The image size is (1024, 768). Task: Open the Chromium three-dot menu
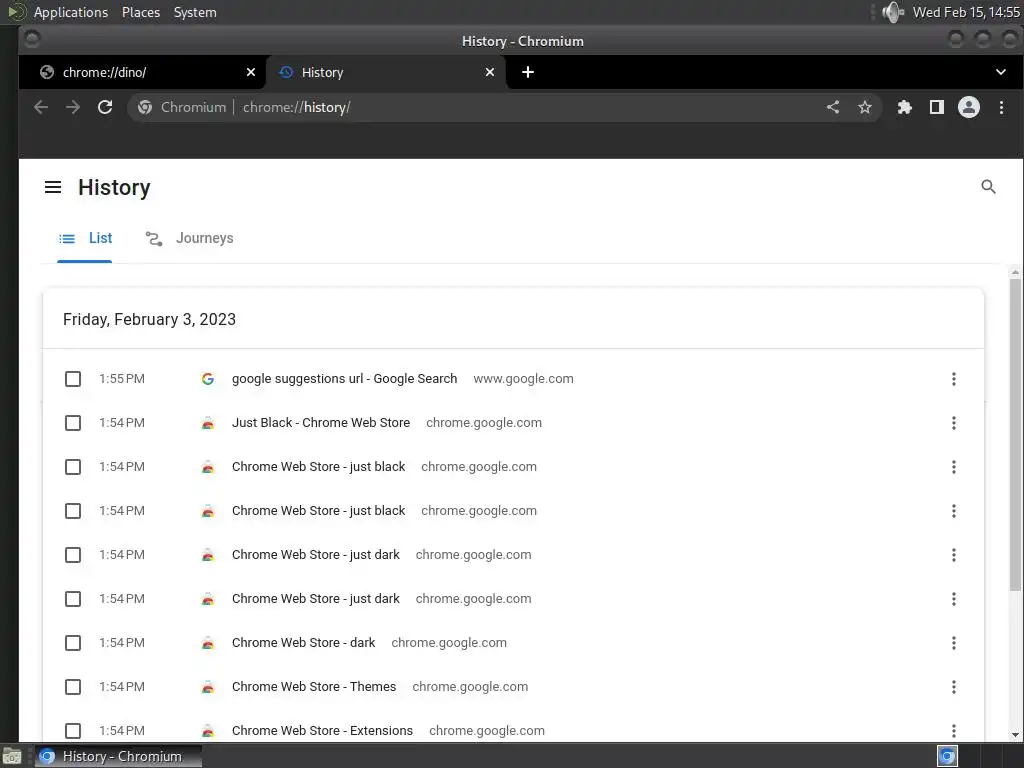coord(1001,107)
